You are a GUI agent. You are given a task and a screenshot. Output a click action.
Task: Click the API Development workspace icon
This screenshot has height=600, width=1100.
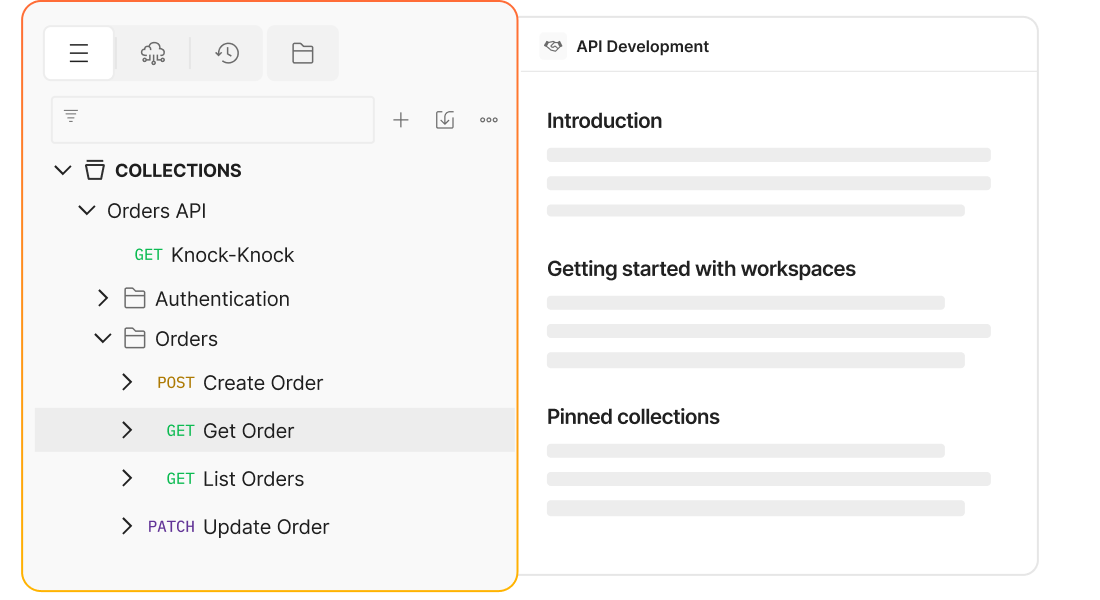[x=552, y=46]
